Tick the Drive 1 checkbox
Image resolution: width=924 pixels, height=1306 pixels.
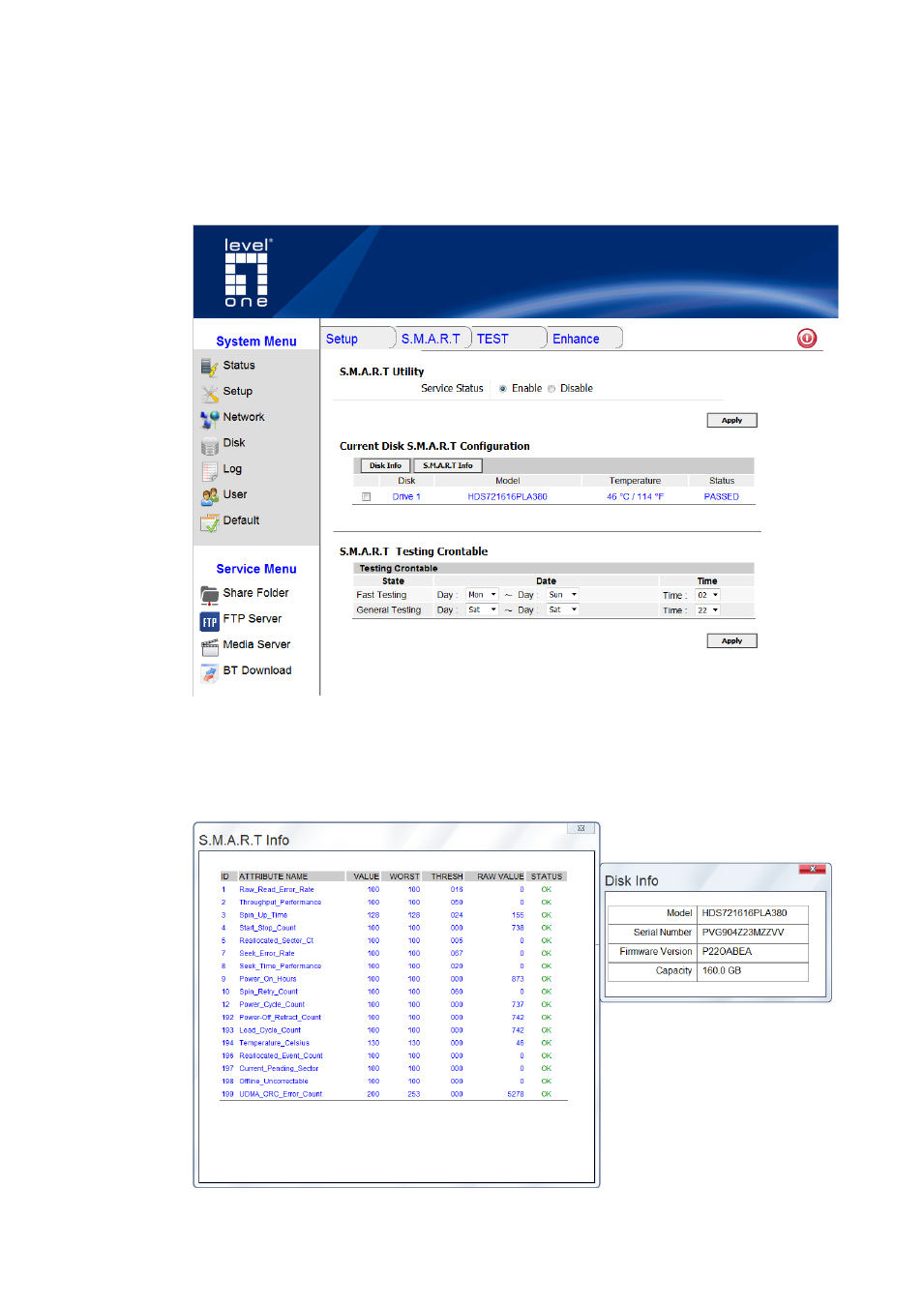tap(367, 497)
